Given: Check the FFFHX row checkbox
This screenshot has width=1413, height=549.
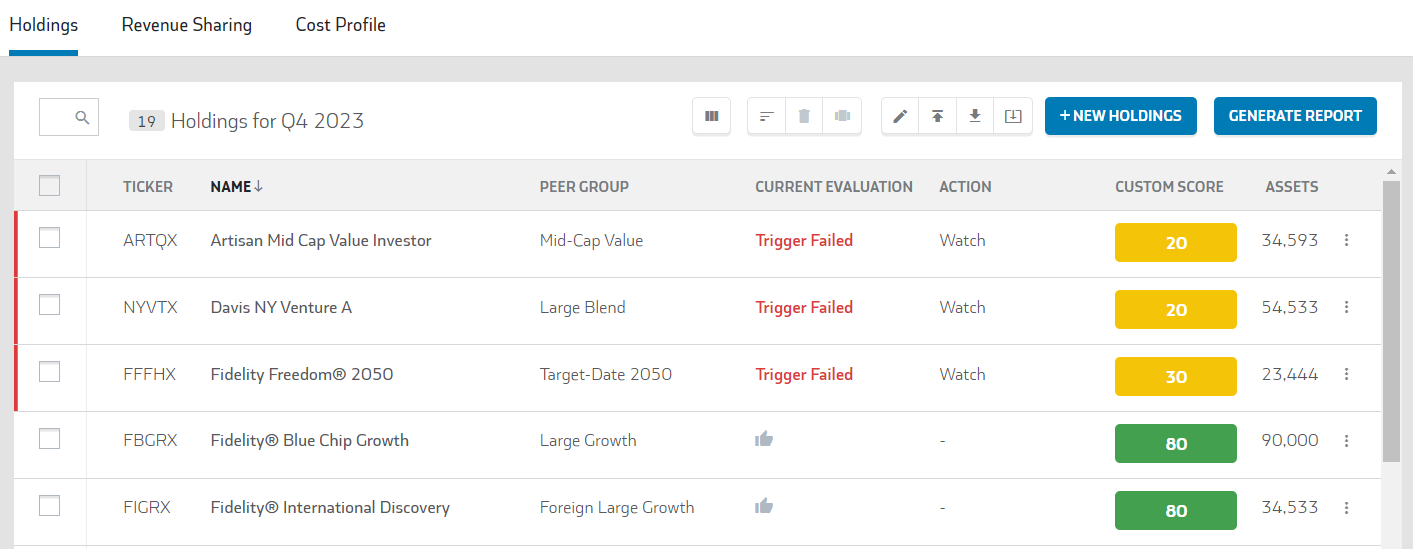Looking at the screenshot, I should pos(49,372).
